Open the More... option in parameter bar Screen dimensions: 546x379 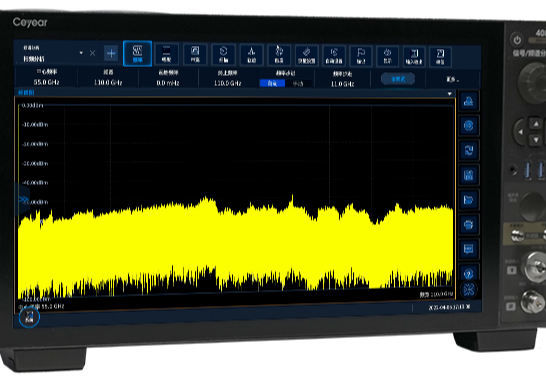tap(453, 80)
